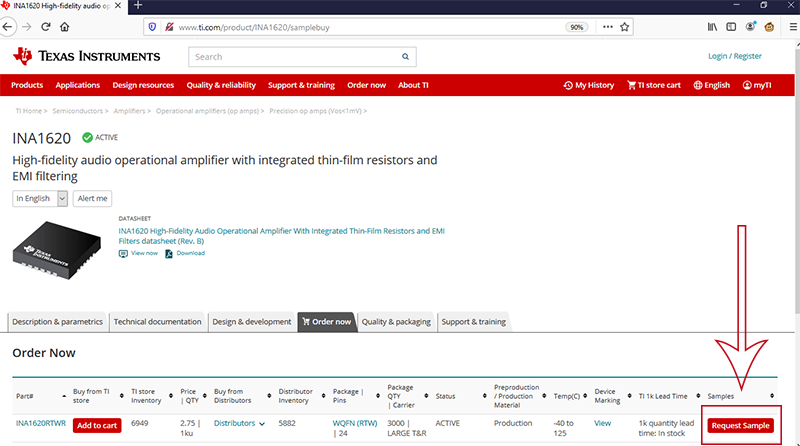The height and width of the screenshot is (446, 800).
Task: Open Firefox library icon
Action: click(712, 27)
